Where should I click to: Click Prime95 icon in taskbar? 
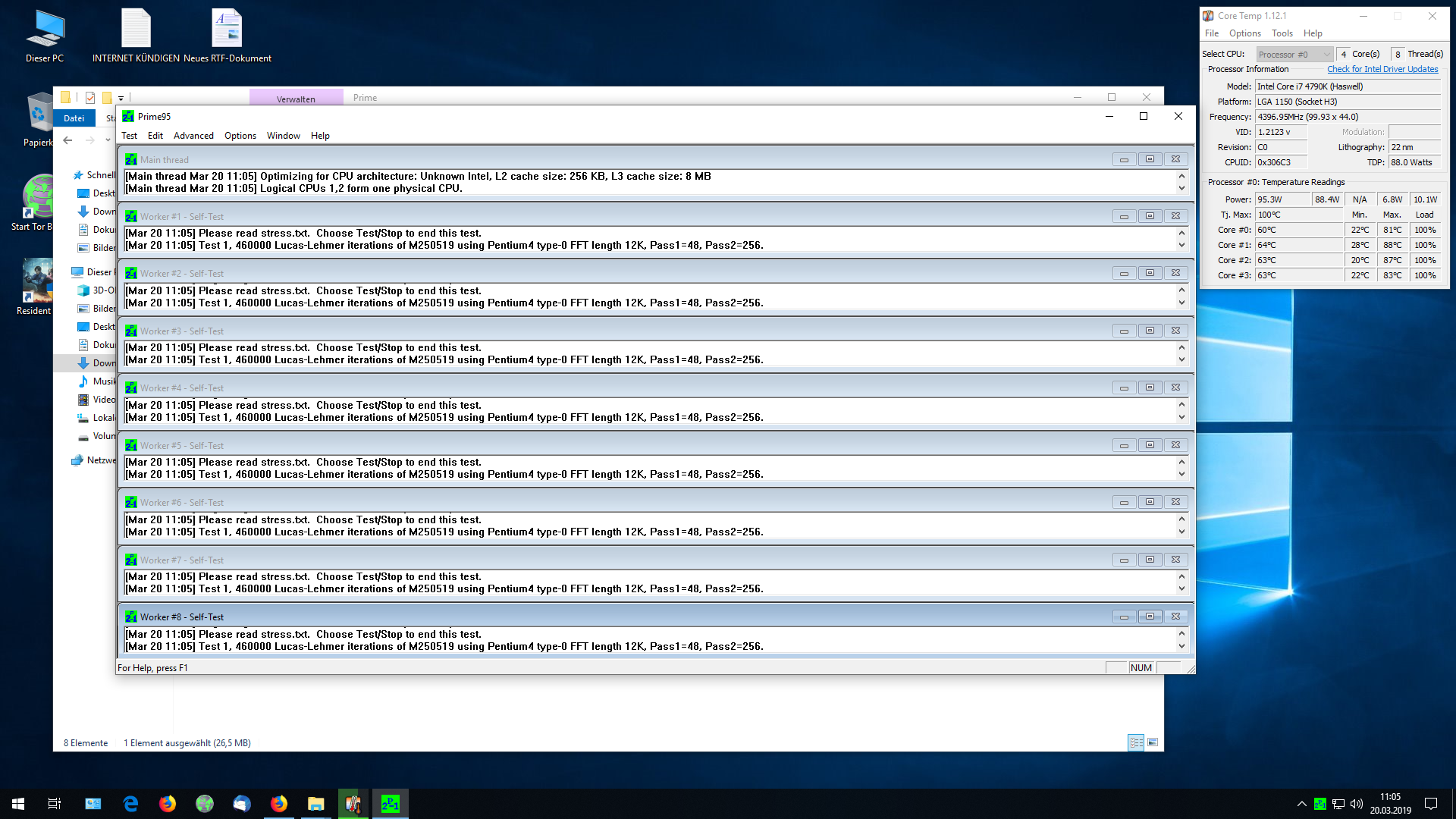point(390,804)
